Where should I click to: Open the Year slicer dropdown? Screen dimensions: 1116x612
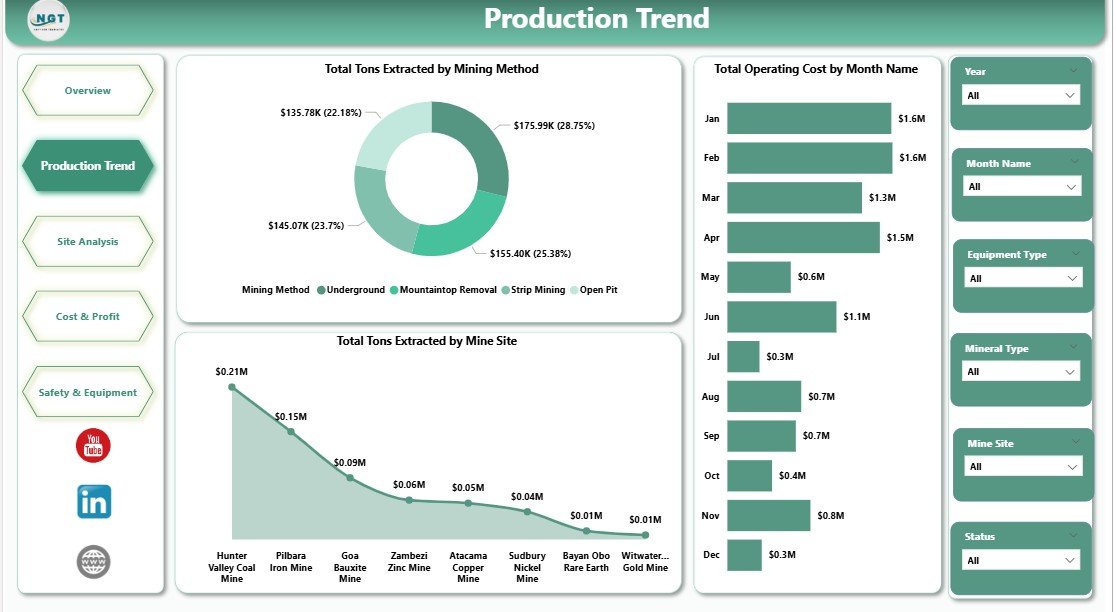(1021, 95)
